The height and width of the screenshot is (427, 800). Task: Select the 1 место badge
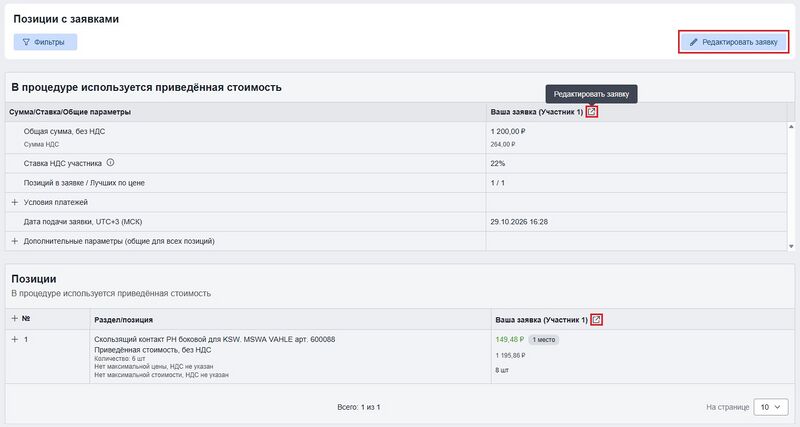point(543,340)
